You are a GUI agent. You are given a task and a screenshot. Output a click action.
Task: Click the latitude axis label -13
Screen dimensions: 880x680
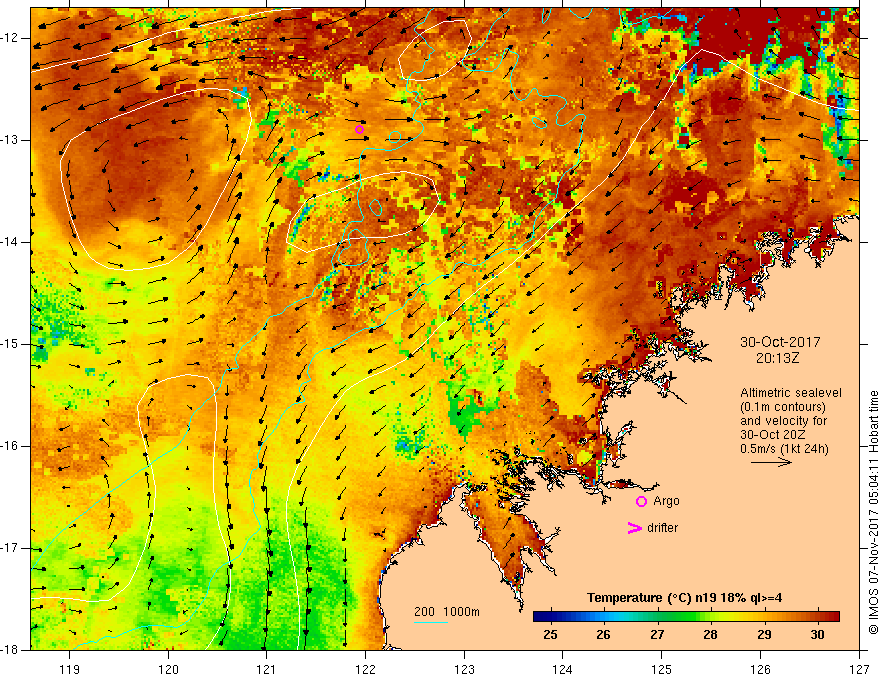coord(10,140)
